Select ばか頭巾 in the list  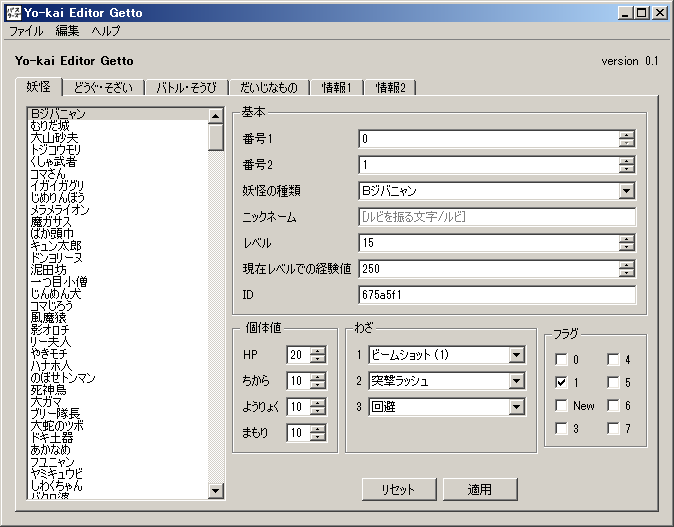(x=118, y=233)
